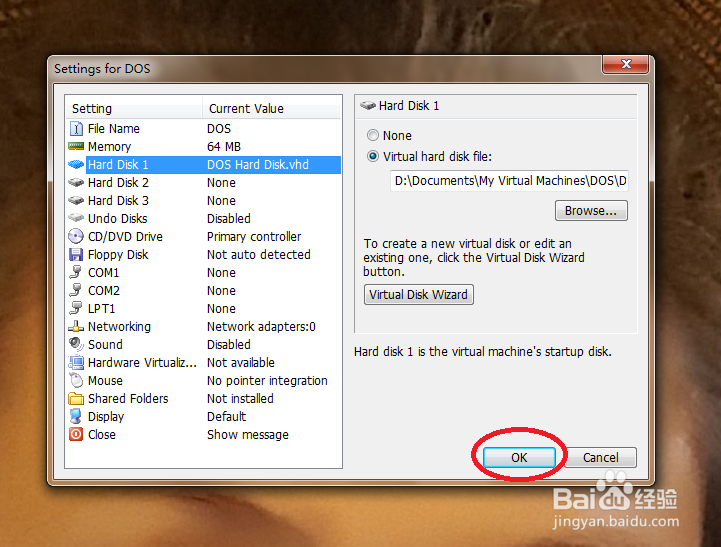Click the COM2 port icon
721x547 pixels.
point(76,290)
